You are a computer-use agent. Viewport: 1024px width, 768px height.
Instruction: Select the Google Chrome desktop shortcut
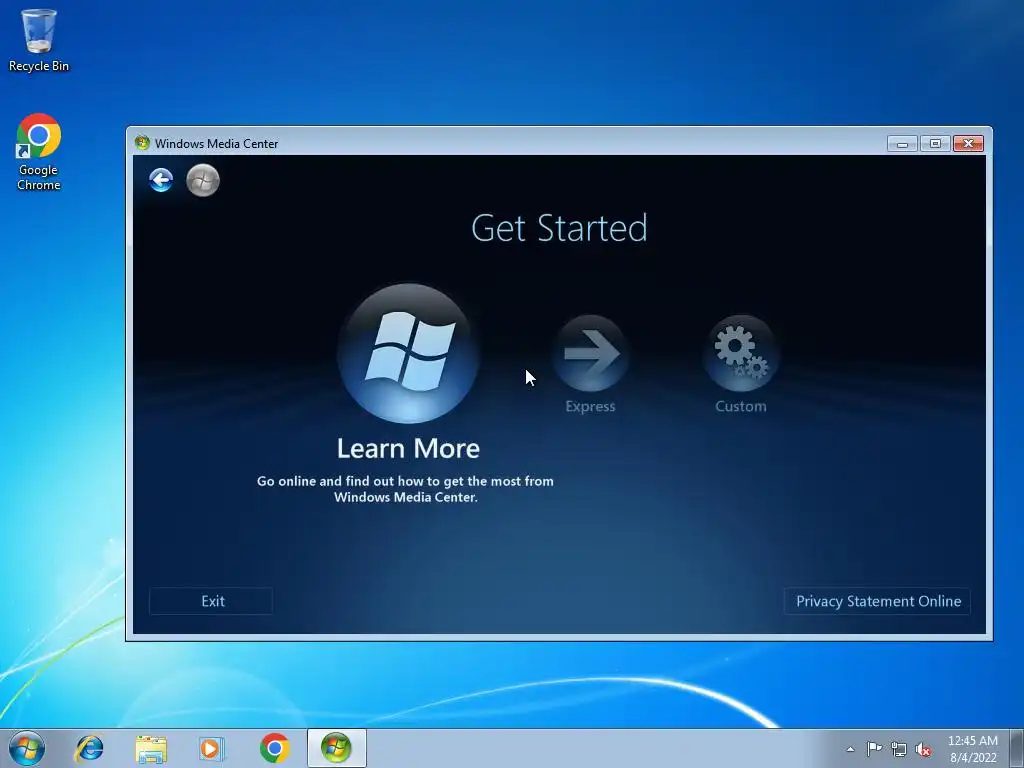(x=39, y=152)
